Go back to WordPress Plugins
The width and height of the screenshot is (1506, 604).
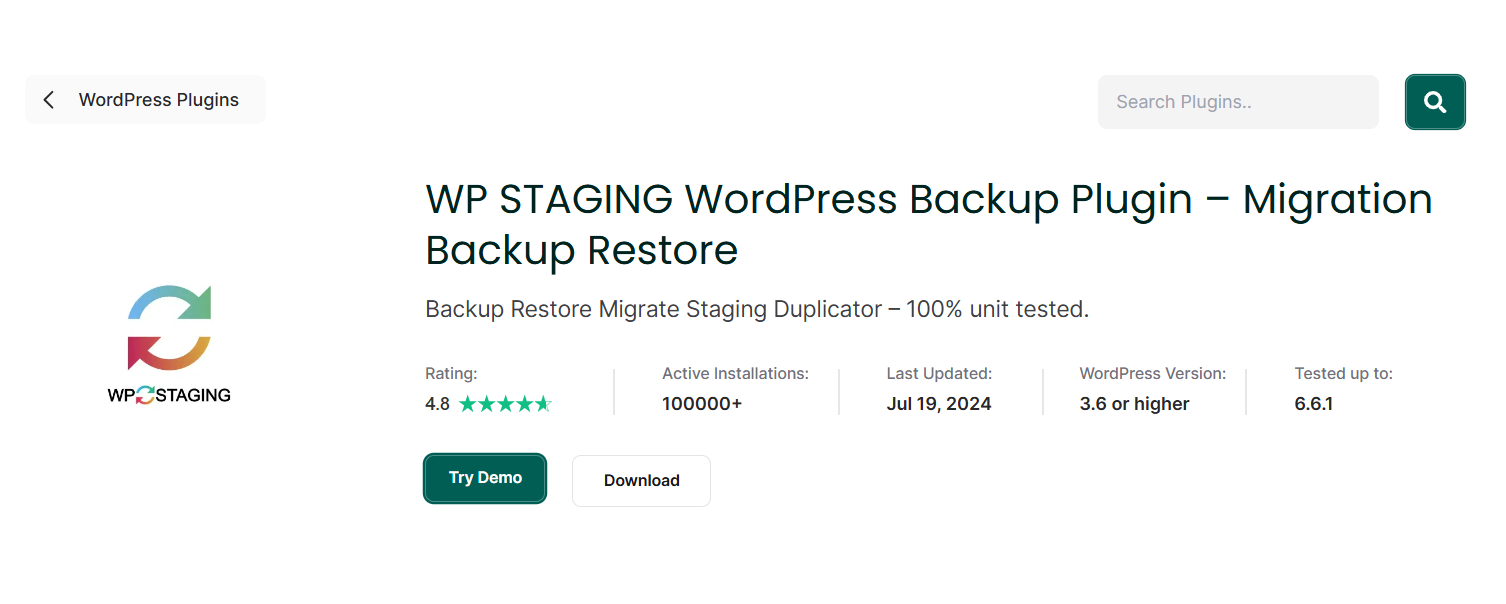pyautogui.click(x=145, y=100)
